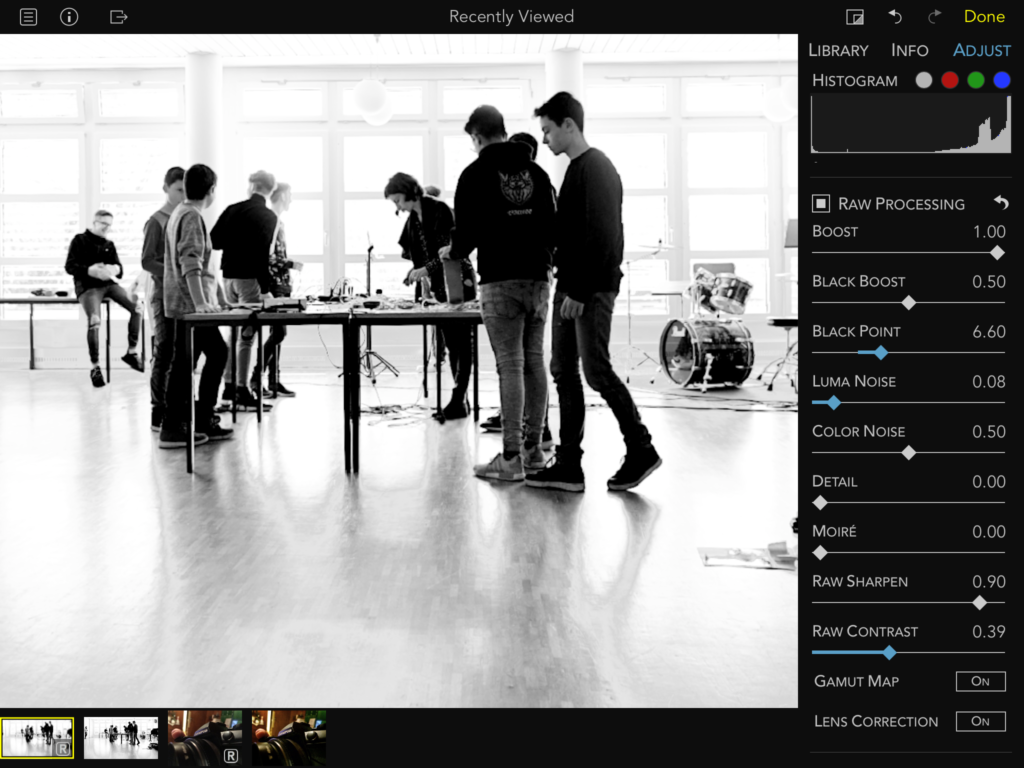Click the Boost value 1.00
The image size is (1024, 768).
pos(989,232)
